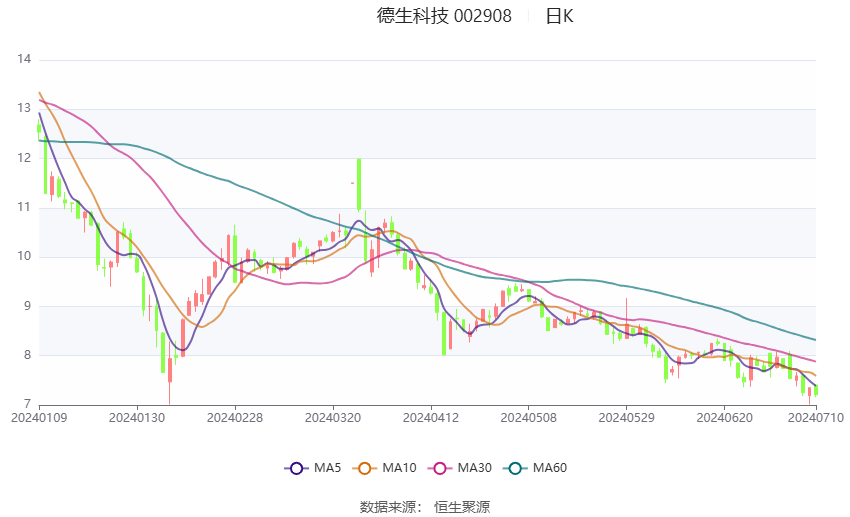Screen dimensions: 850x517
Task: Select x-axis date 20240412
Action: (x=431, y=418)
